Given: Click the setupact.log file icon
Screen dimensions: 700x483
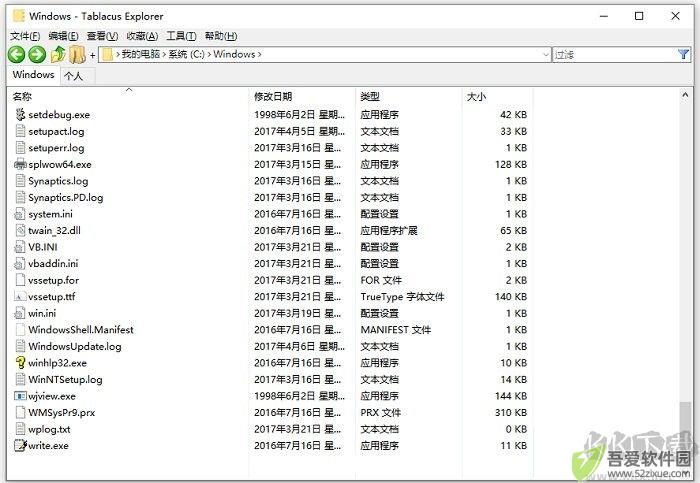Looking at the screenshot, I should point(20,131).
